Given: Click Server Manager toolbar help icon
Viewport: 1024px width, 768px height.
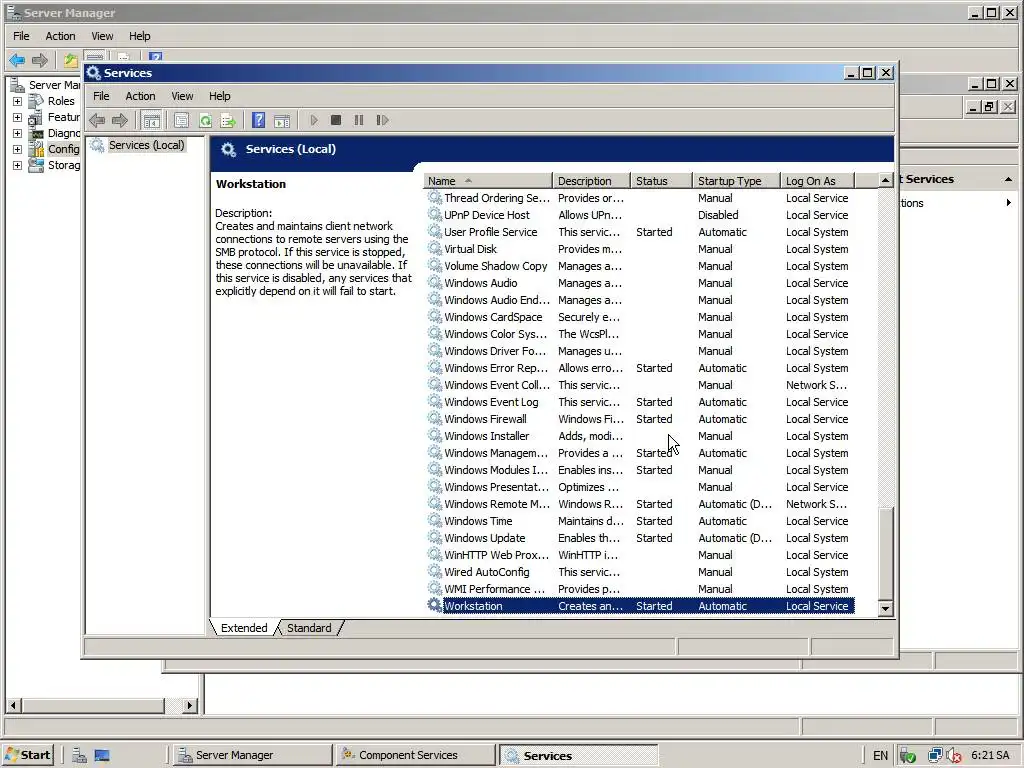Looking at the screenshot, I should (155, 57).
